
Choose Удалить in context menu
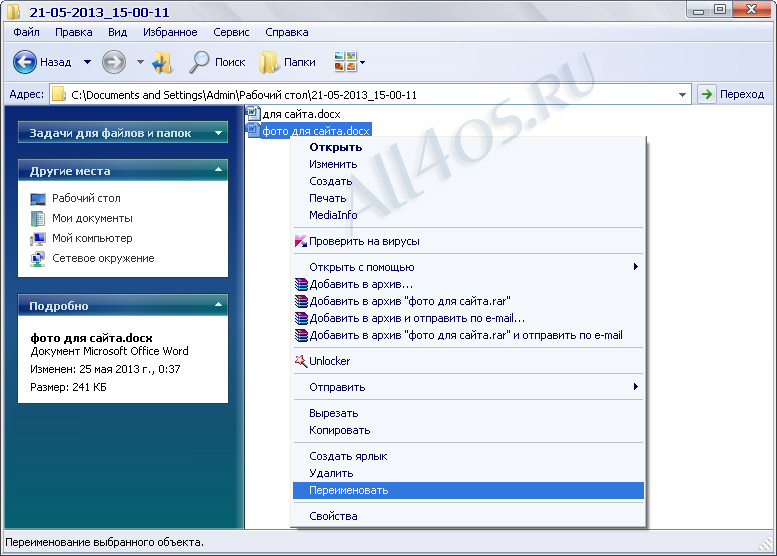click(x=468, y=473)
